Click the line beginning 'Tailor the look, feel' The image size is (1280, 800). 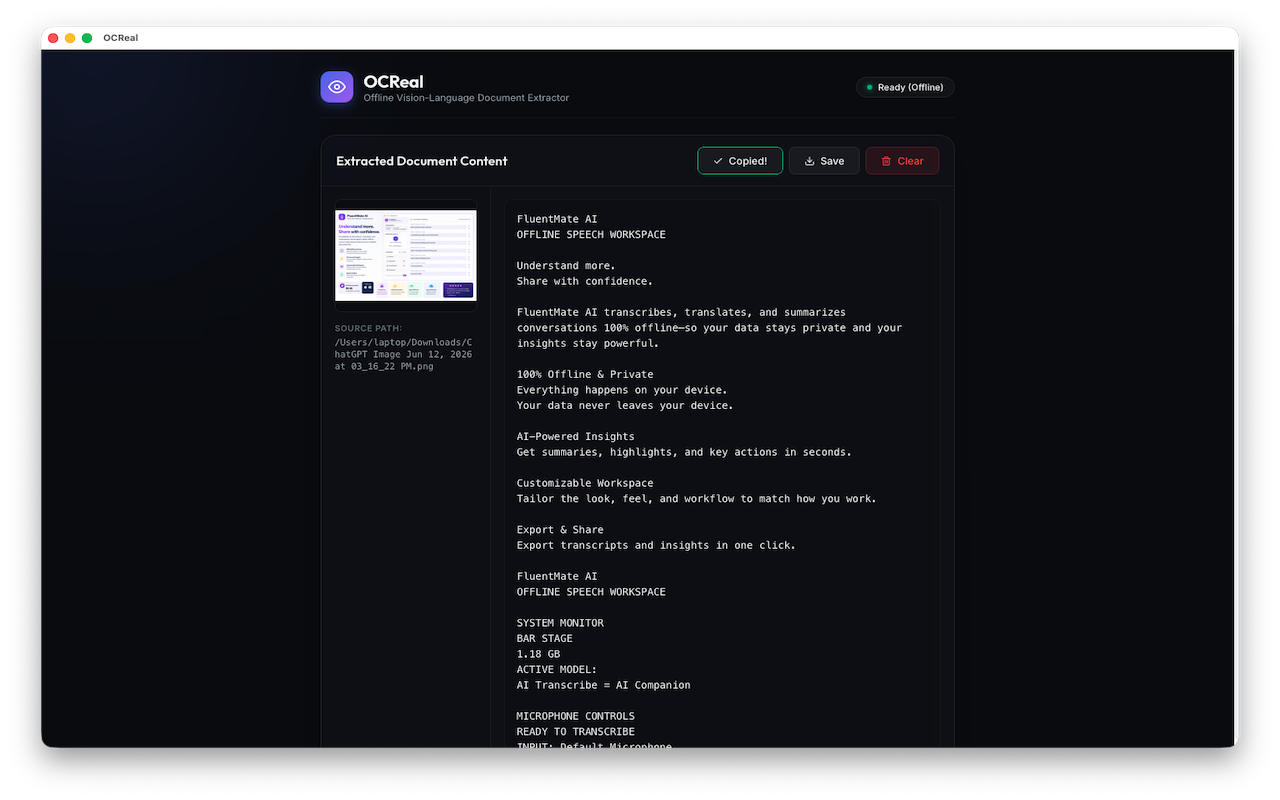pos(696,498)
